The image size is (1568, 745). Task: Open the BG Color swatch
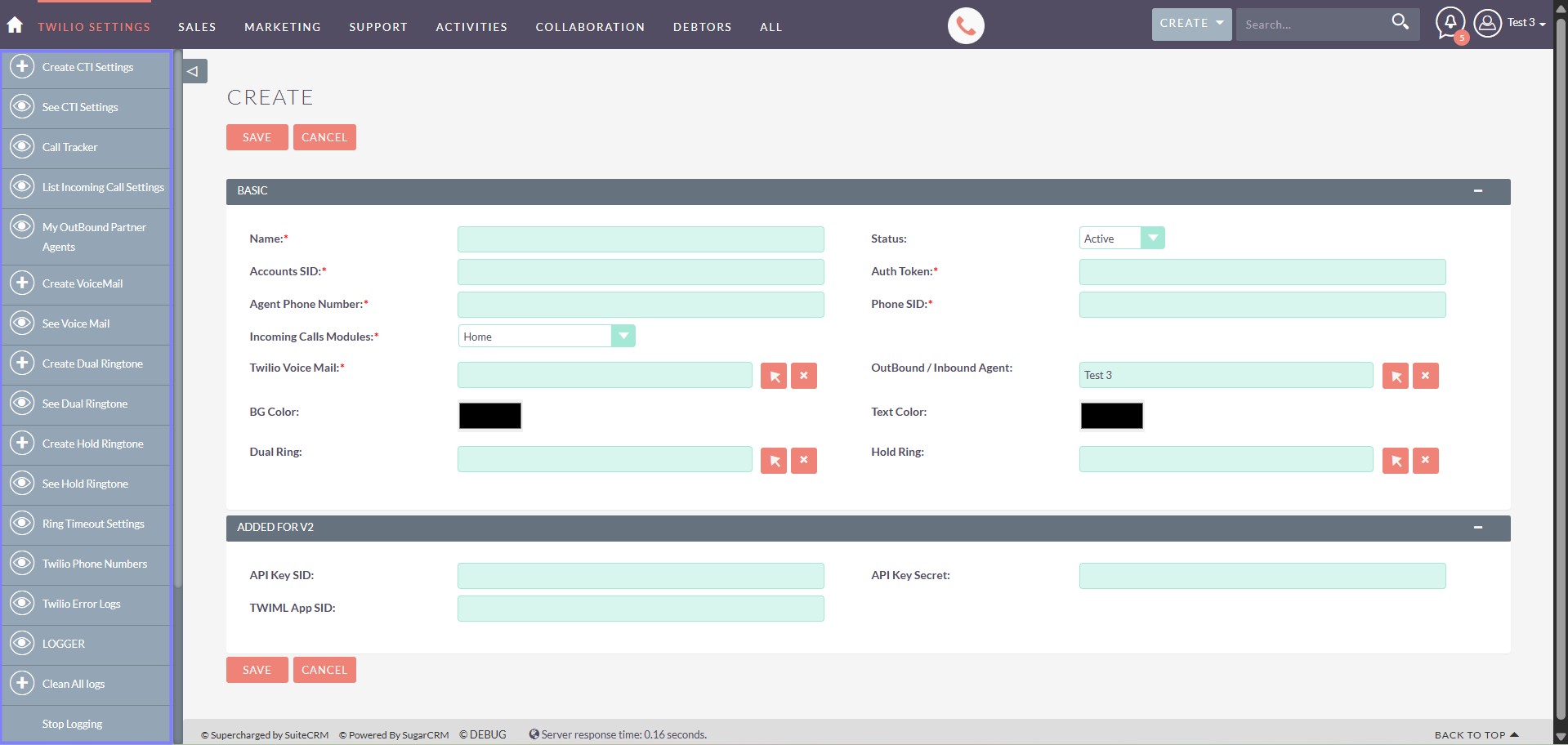(x=489, y=416)
